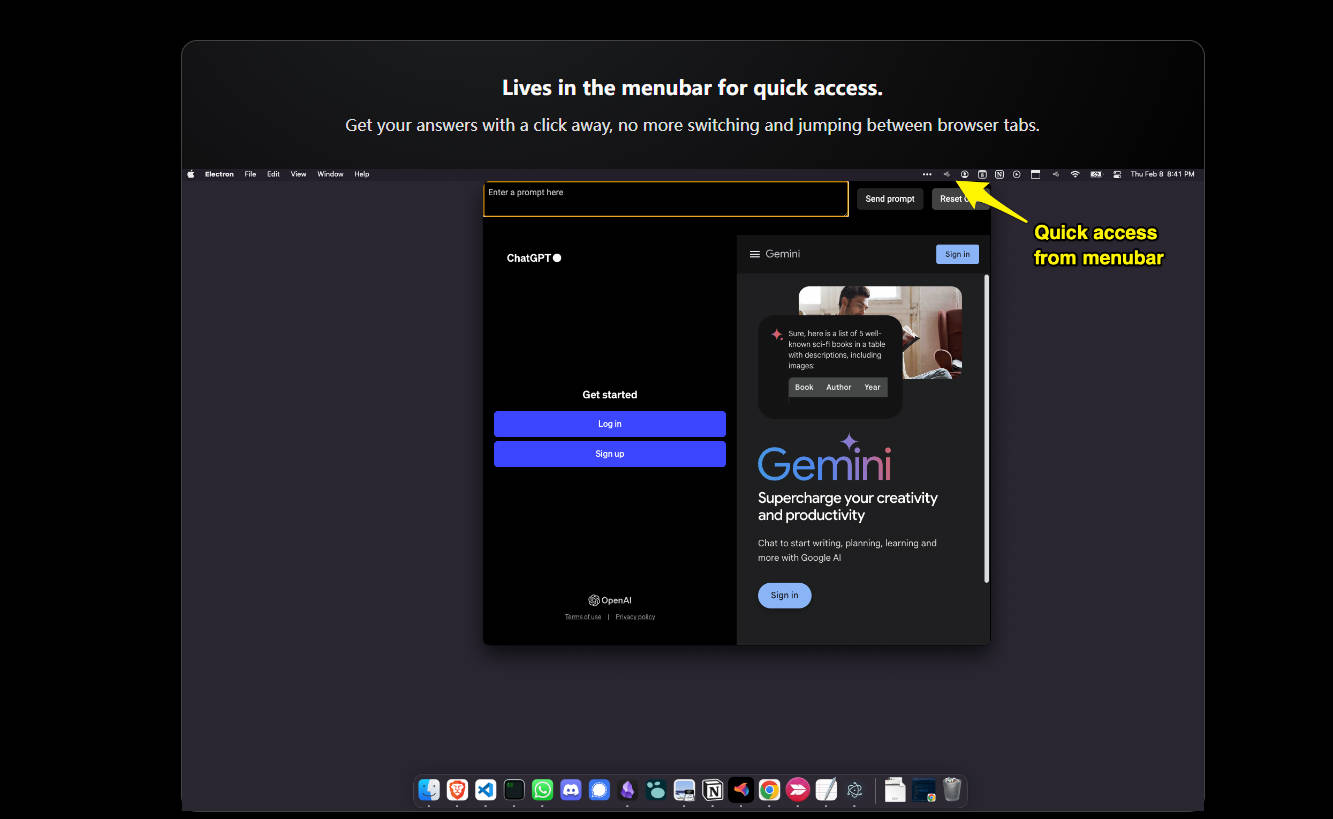Click ChatGPT Log in button
Image resolution: width=1333 pixels, height=819 pixels.
610,424
